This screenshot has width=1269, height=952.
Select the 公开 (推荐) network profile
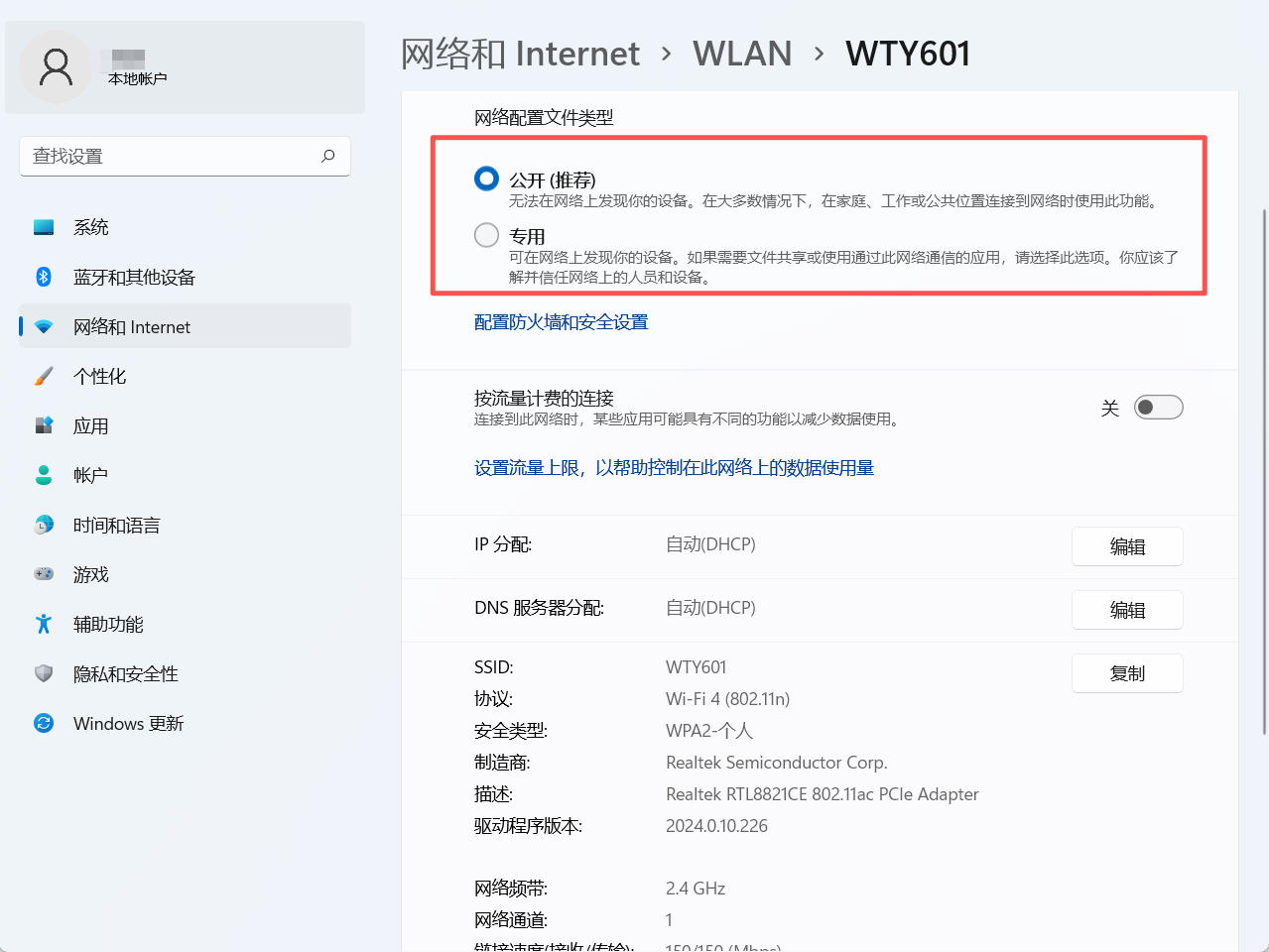tap(486, 178)
